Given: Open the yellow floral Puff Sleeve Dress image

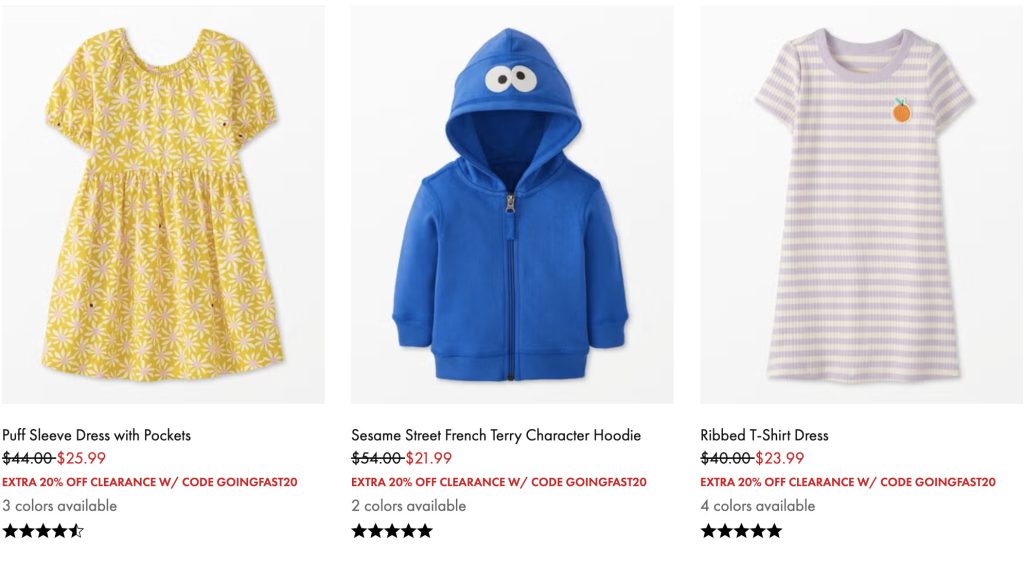Looking at the screenshot, I should 163,205.
